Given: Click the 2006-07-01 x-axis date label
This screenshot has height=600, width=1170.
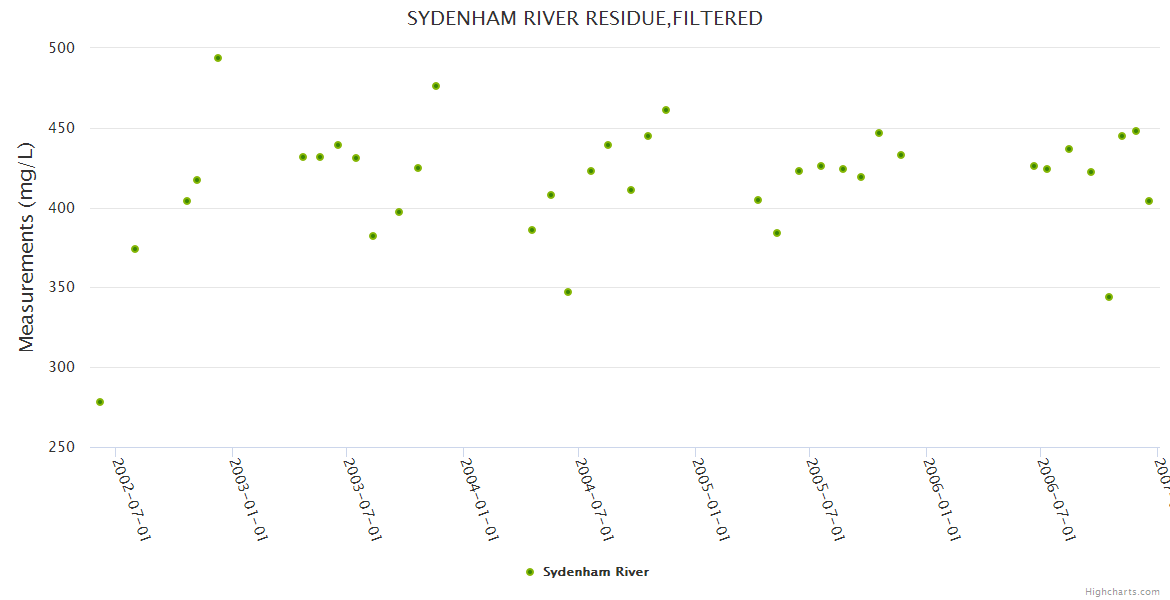Looking at the screenshot, I should tap(1057, 500).
